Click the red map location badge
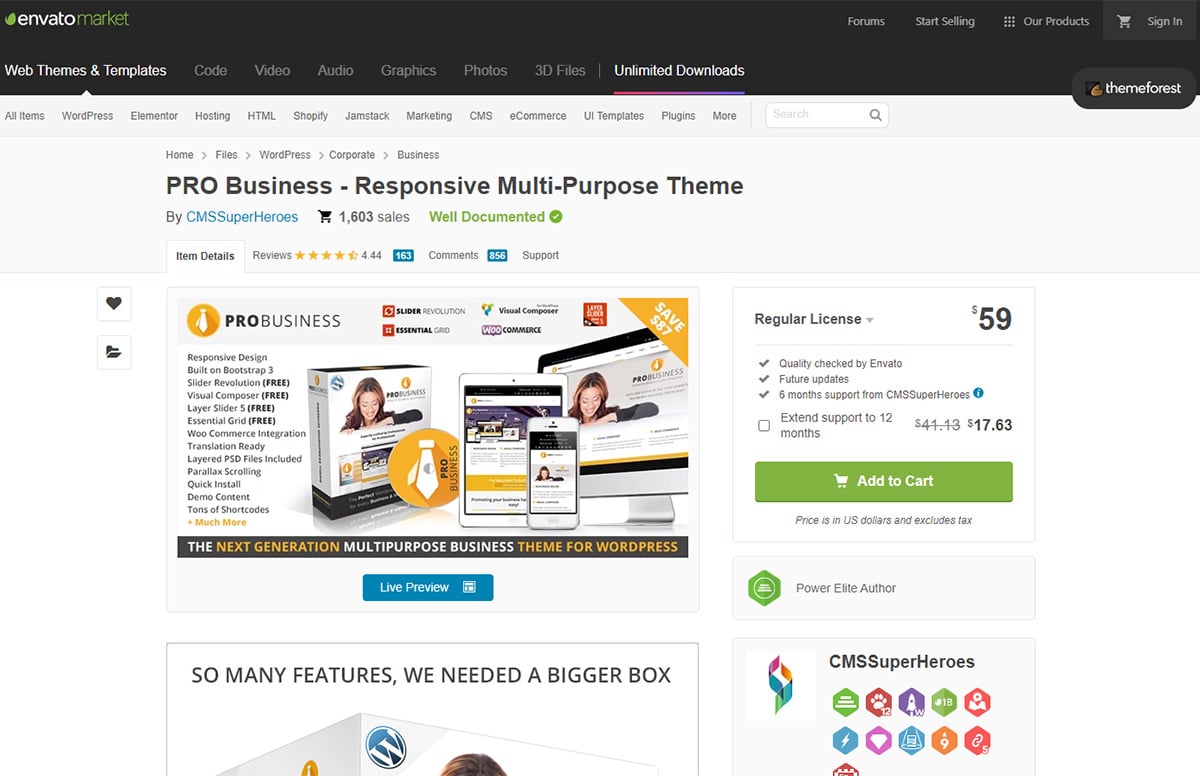Screen dimensions: 1200x776 (x=978, y=702)
